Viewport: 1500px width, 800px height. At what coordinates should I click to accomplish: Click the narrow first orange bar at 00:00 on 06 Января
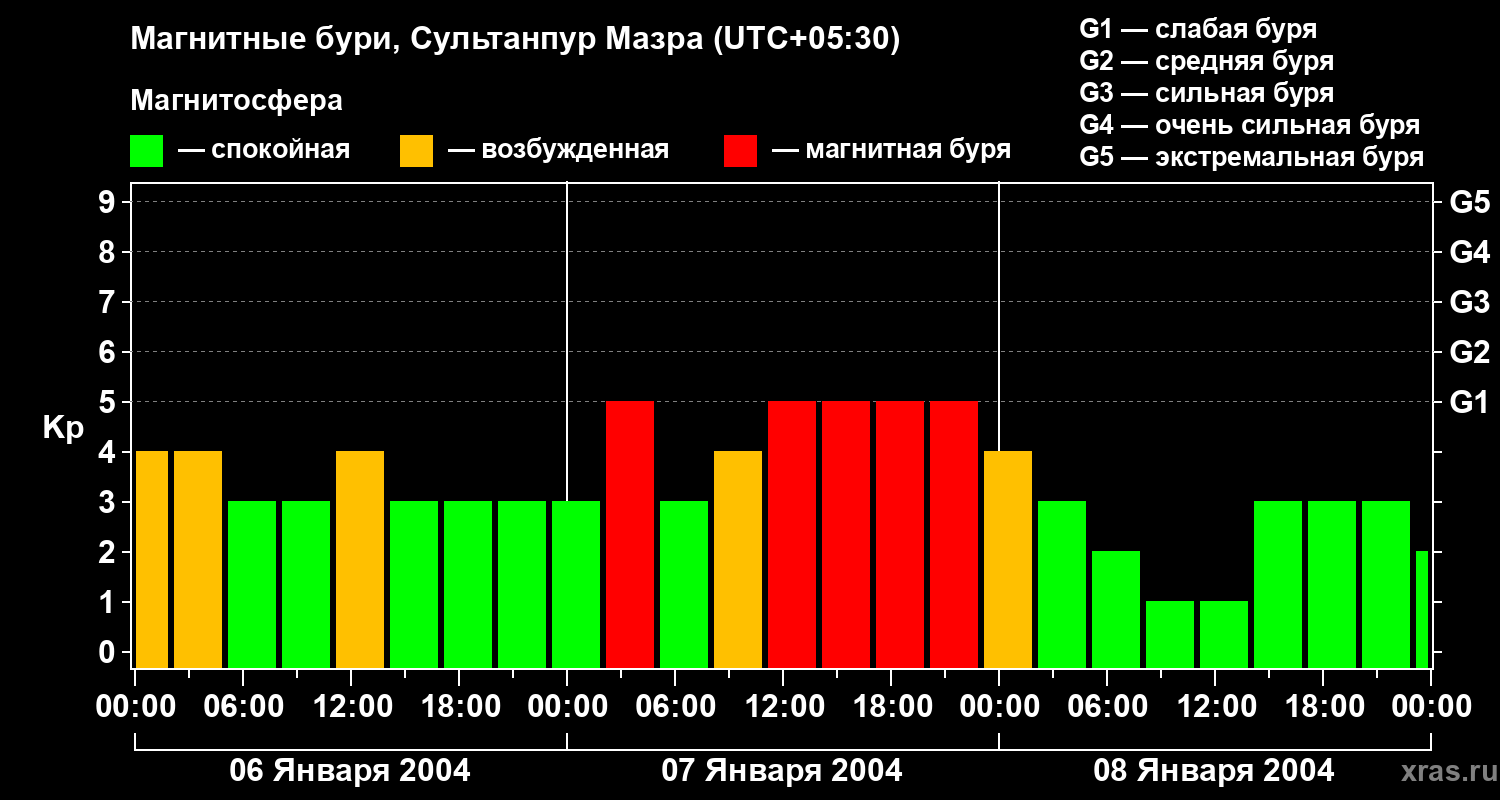[152, 560]
